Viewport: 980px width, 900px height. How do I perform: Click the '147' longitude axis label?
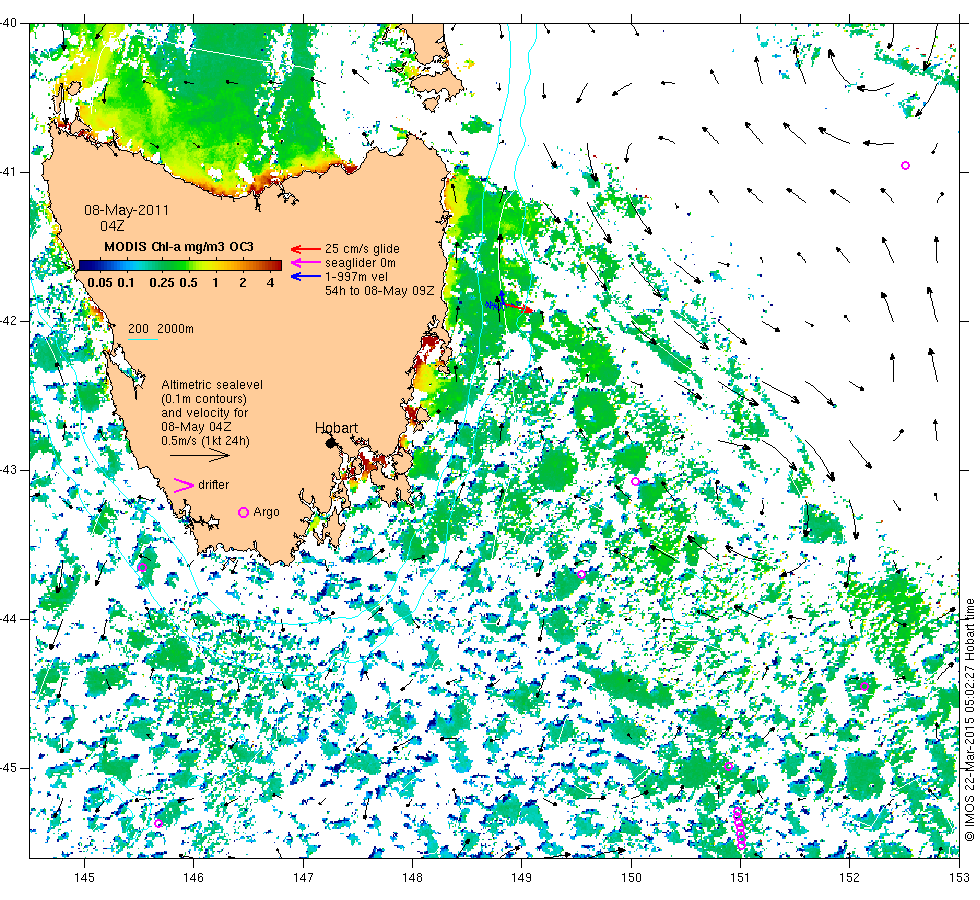[303, 878]
